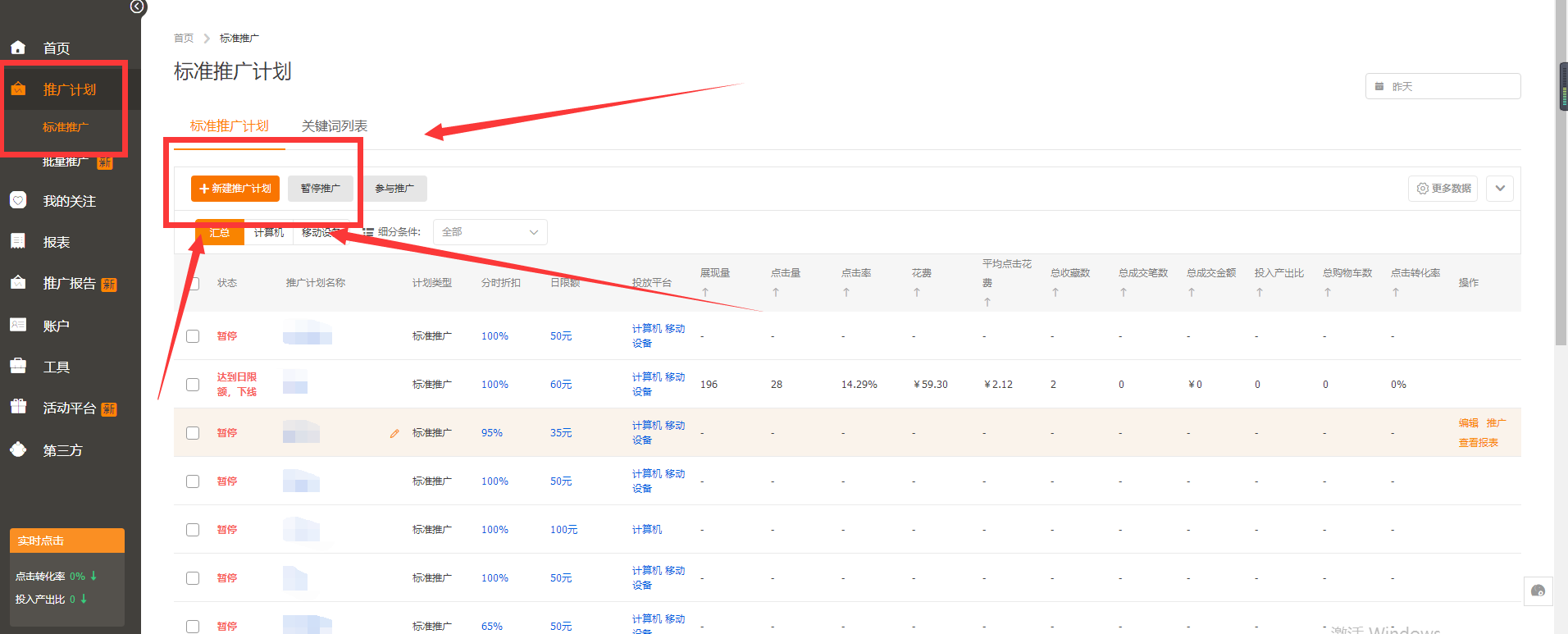Viewport: 1568px width, 634px height.
Task: Open the 昨天 date picker field
Action: 1443,86
